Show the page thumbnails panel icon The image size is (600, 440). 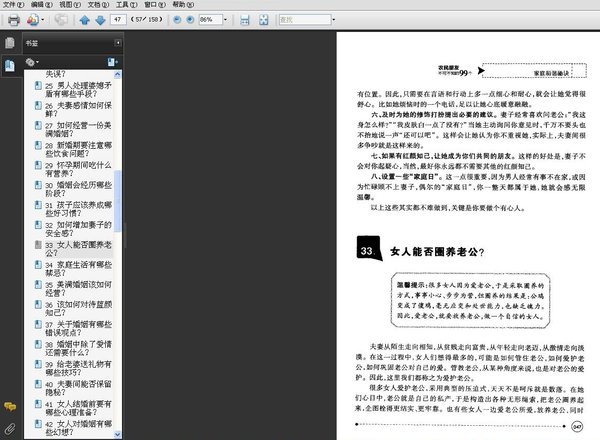pos(10,43)
